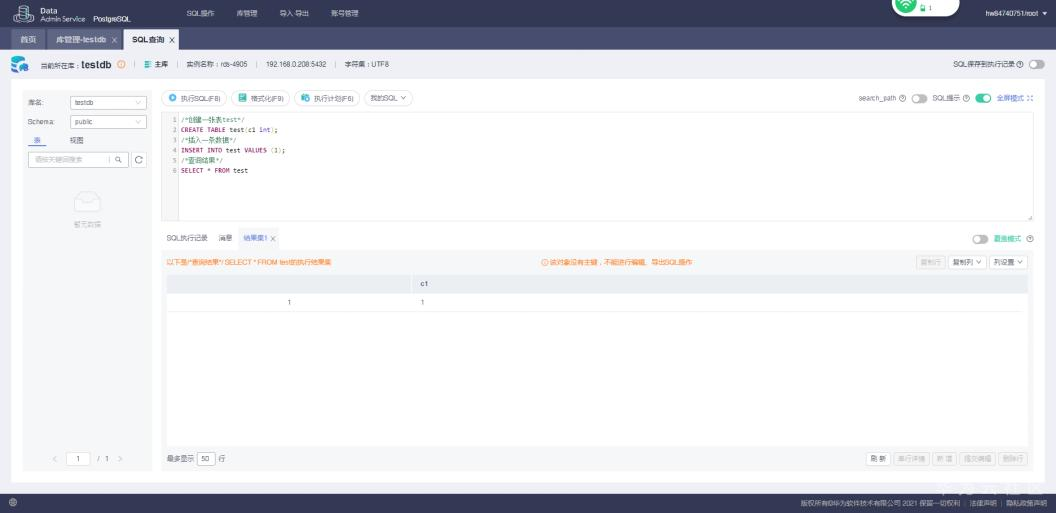Click the feedback icon in bottom-left footer
The image size is (1056, 513).
(13, 502)
